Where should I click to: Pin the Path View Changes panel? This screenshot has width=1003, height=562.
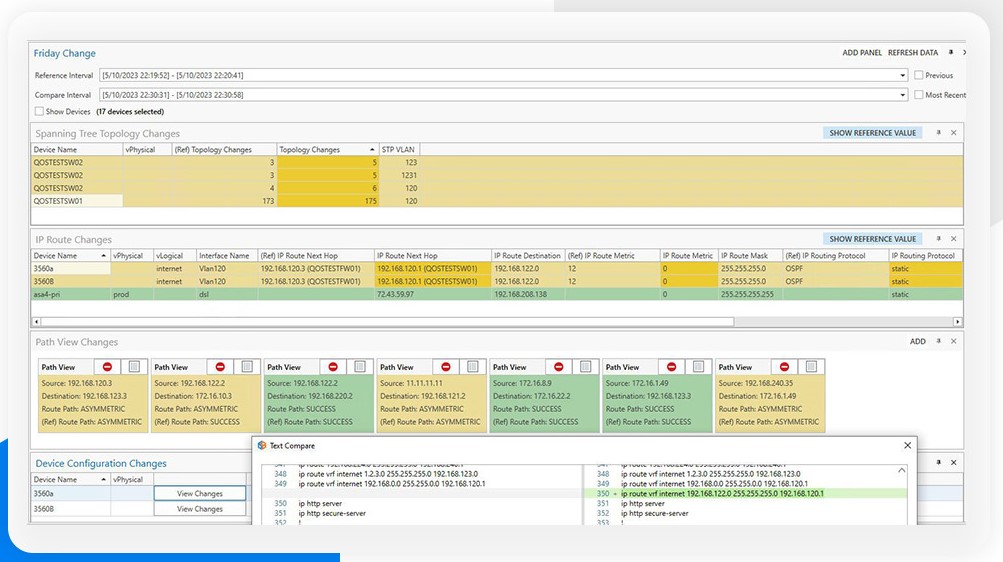pyautogui.click(x=938, y=341)
